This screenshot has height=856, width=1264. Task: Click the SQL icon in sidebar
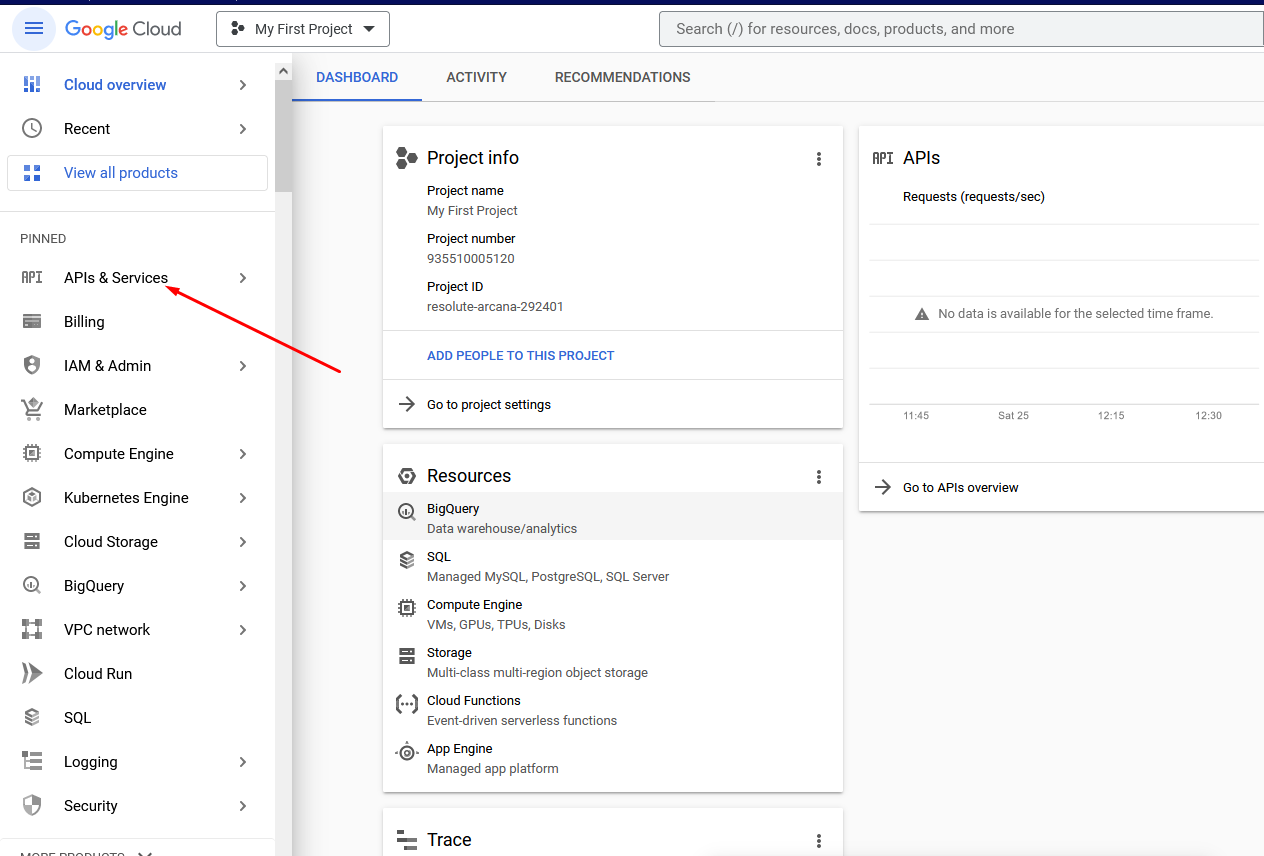[32, 718]
